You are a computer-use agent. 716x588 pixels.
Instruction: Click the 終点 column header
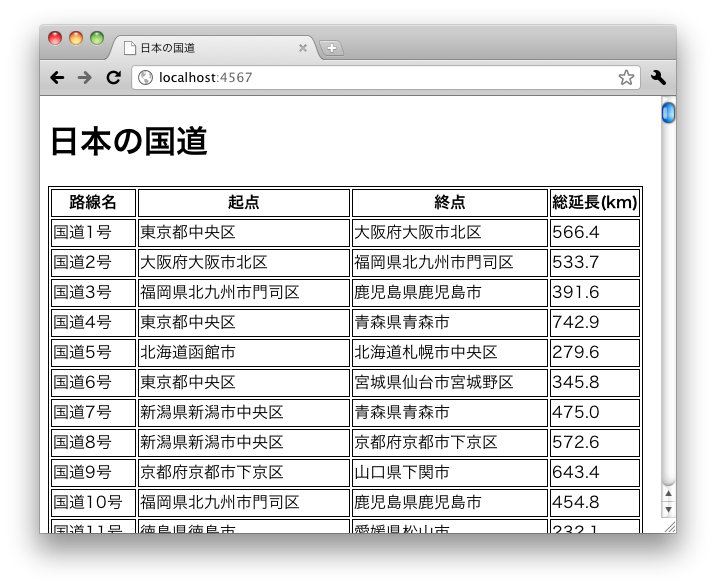coord(450,202)
